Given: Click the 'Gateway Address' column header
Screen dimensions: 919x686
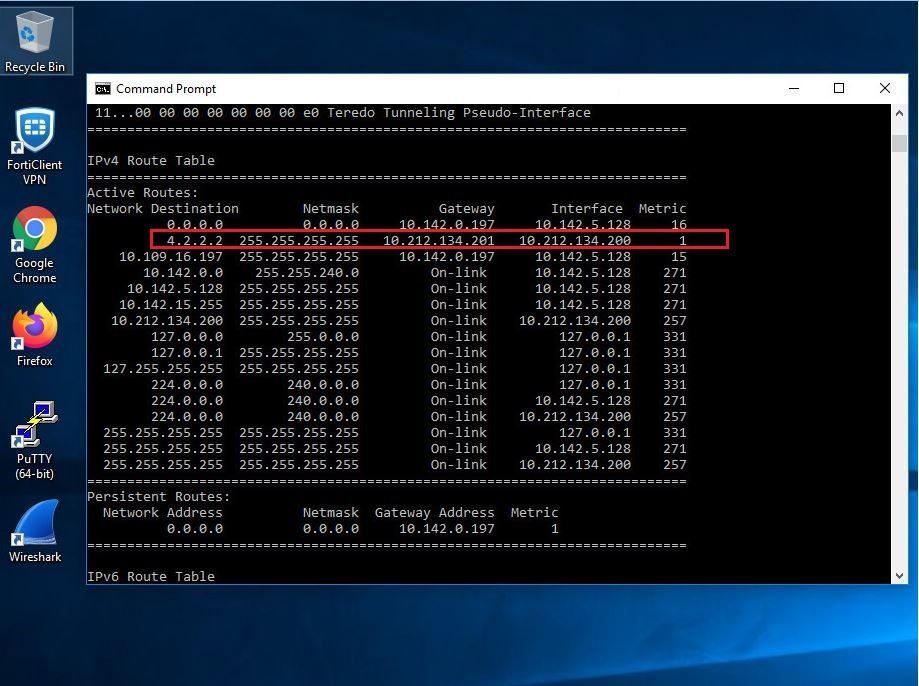Looking at the screenshot, I should (434, 512).
